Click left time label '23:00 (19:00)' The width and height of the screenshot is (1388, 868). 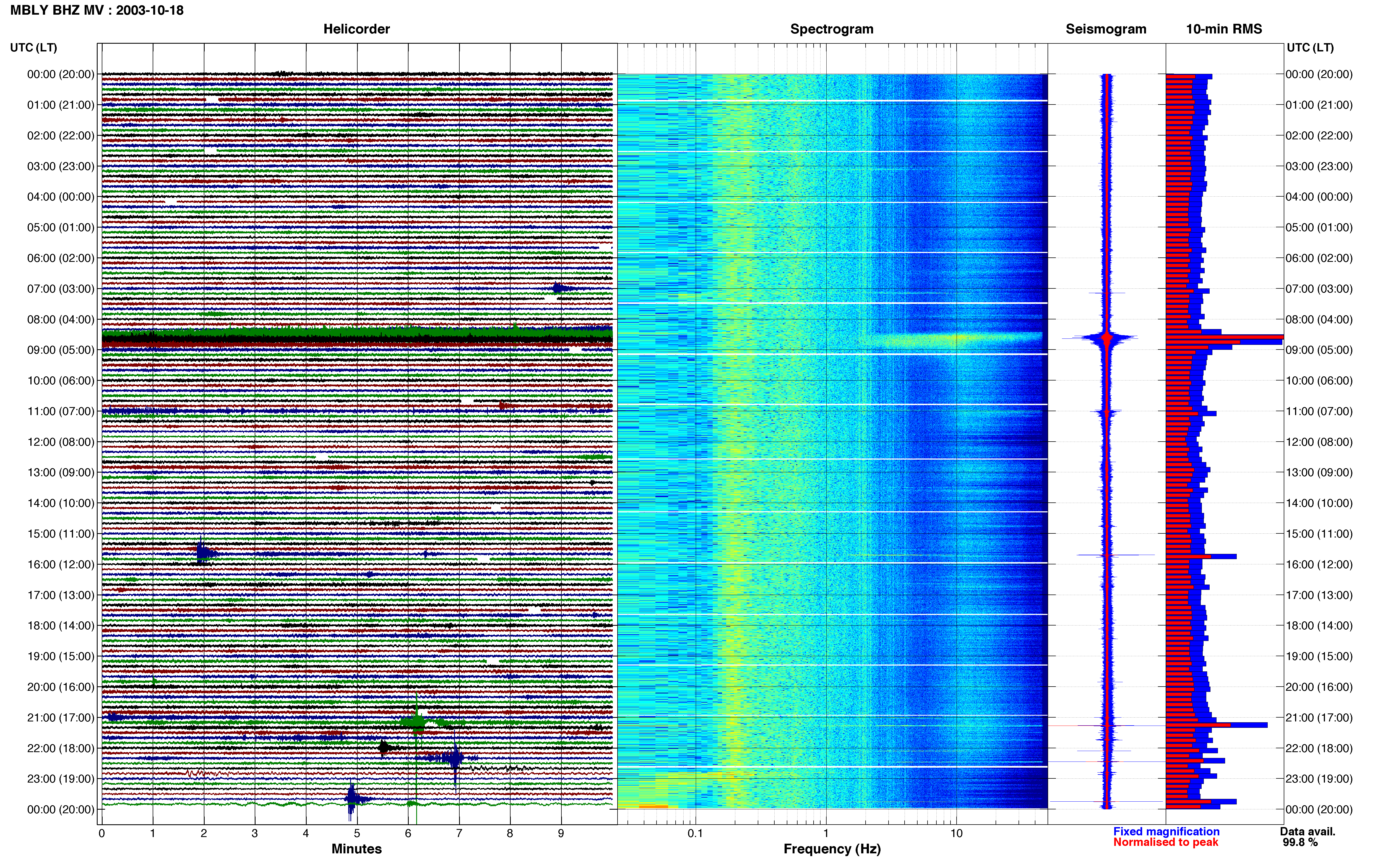[x=61, y=779]
